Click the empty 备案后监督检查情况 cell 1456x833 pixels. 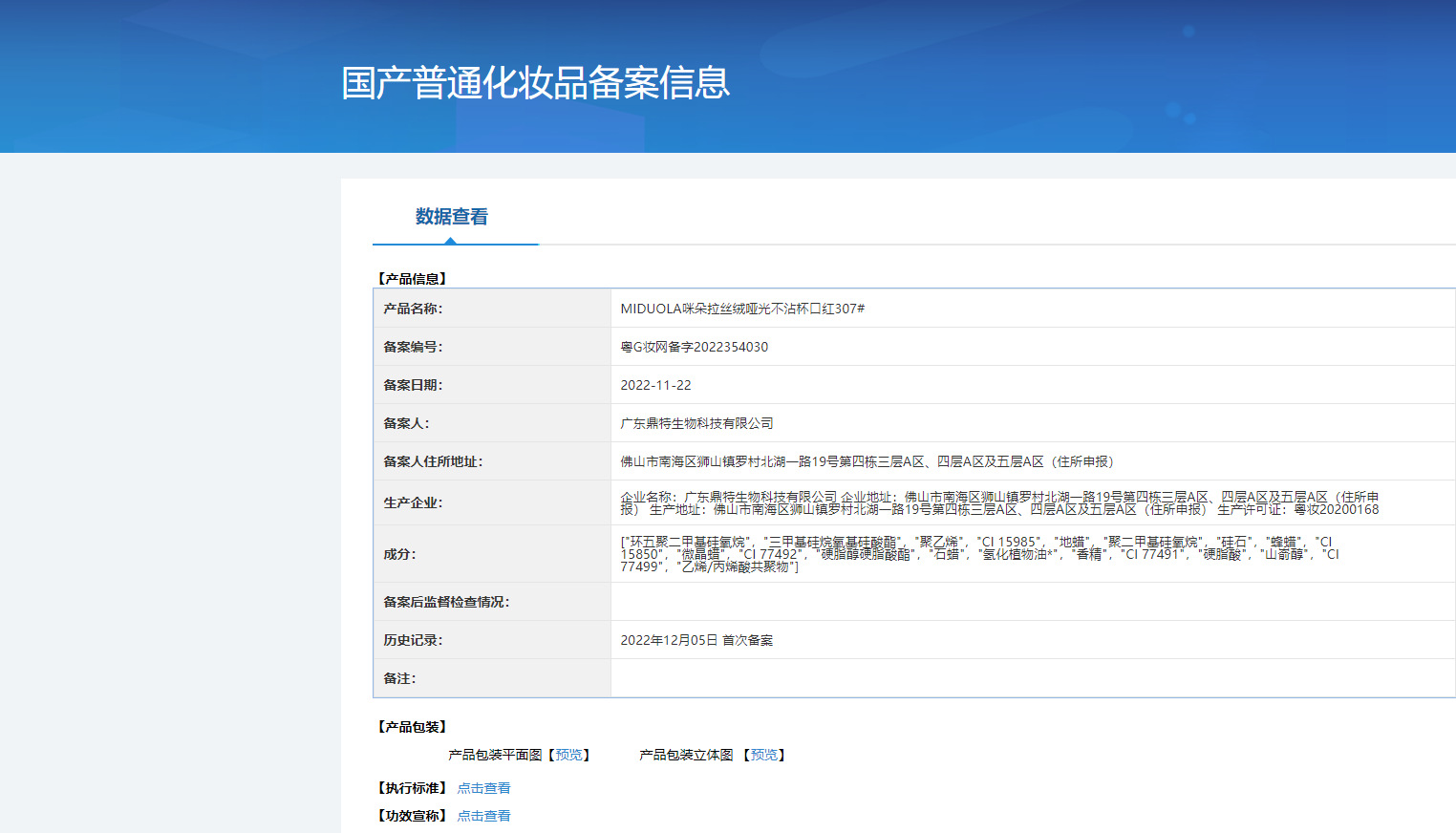(x=1033, y=602)
